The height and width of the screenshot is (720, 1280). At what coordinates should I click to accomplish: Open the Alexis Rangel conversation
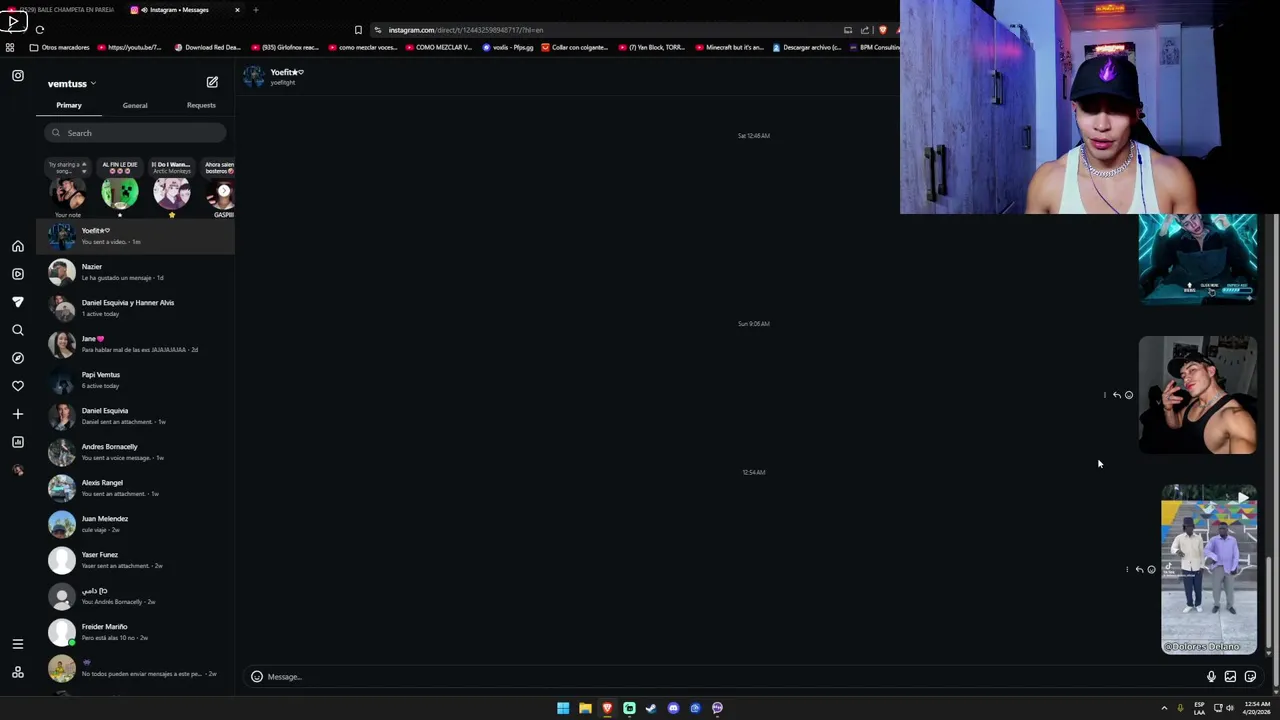pyautogui.click(x=136, y=488)
